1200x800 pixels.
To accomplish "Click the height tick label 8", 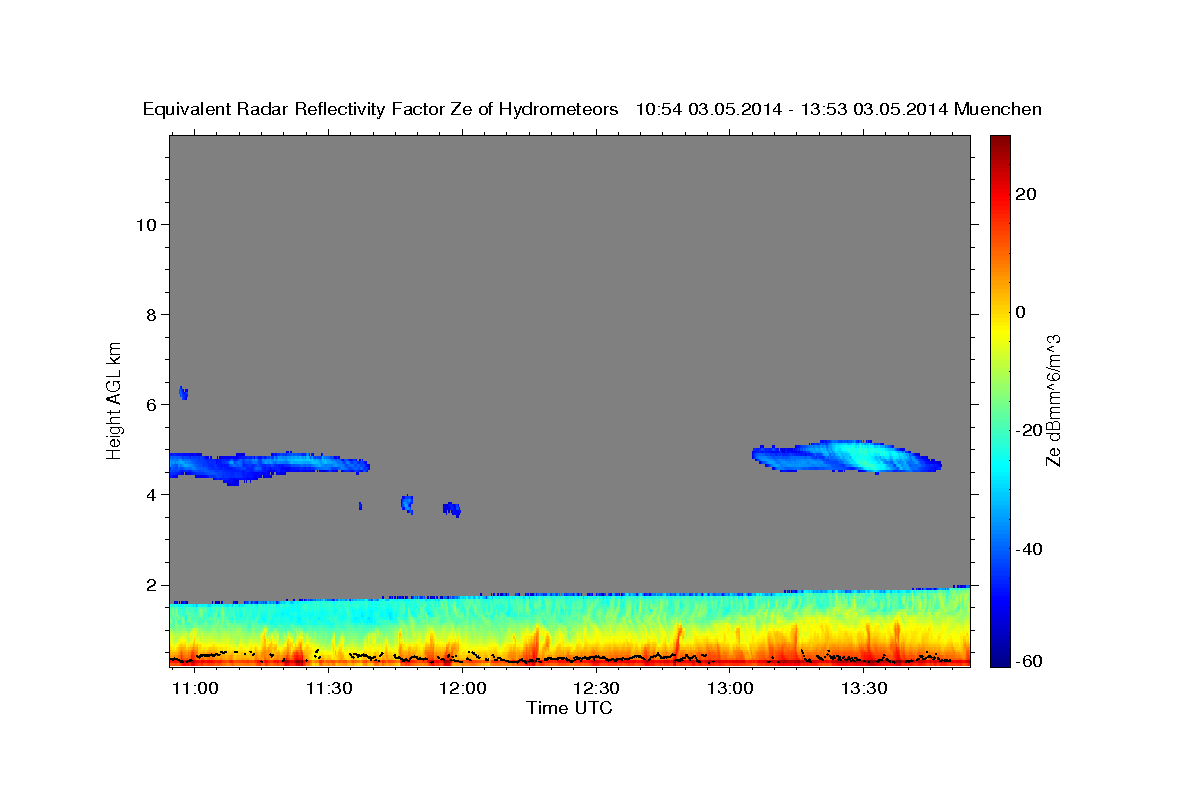I will point(152,314).
